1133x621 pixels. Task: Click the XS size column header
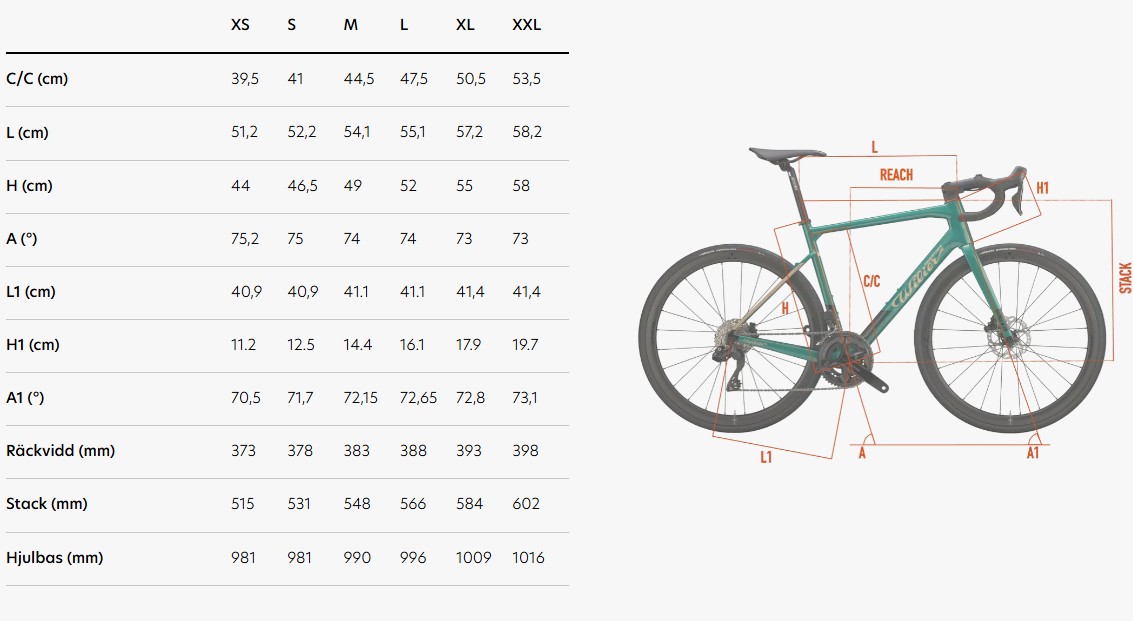[x=240, y=25]
